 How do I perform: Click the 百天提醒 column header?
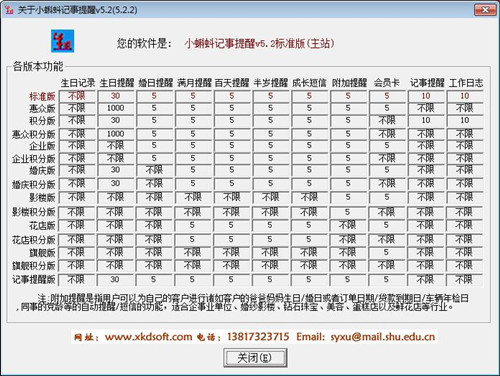pyautogui.click(x=232, y=83)
